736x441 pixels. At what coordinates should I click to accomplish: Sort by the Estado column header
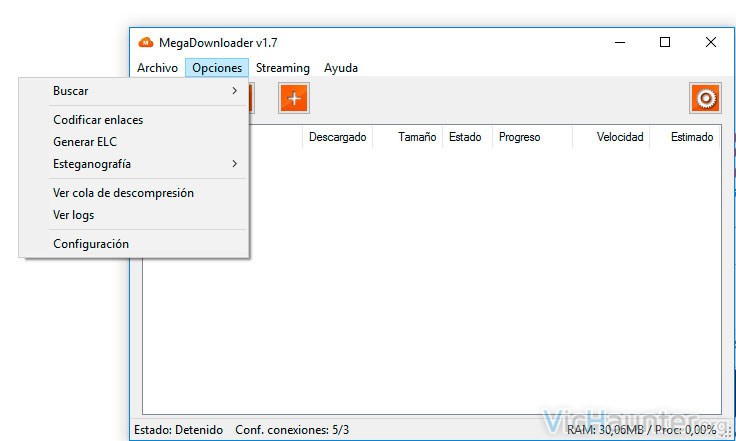pyautogui.click(x=468, y=137)
